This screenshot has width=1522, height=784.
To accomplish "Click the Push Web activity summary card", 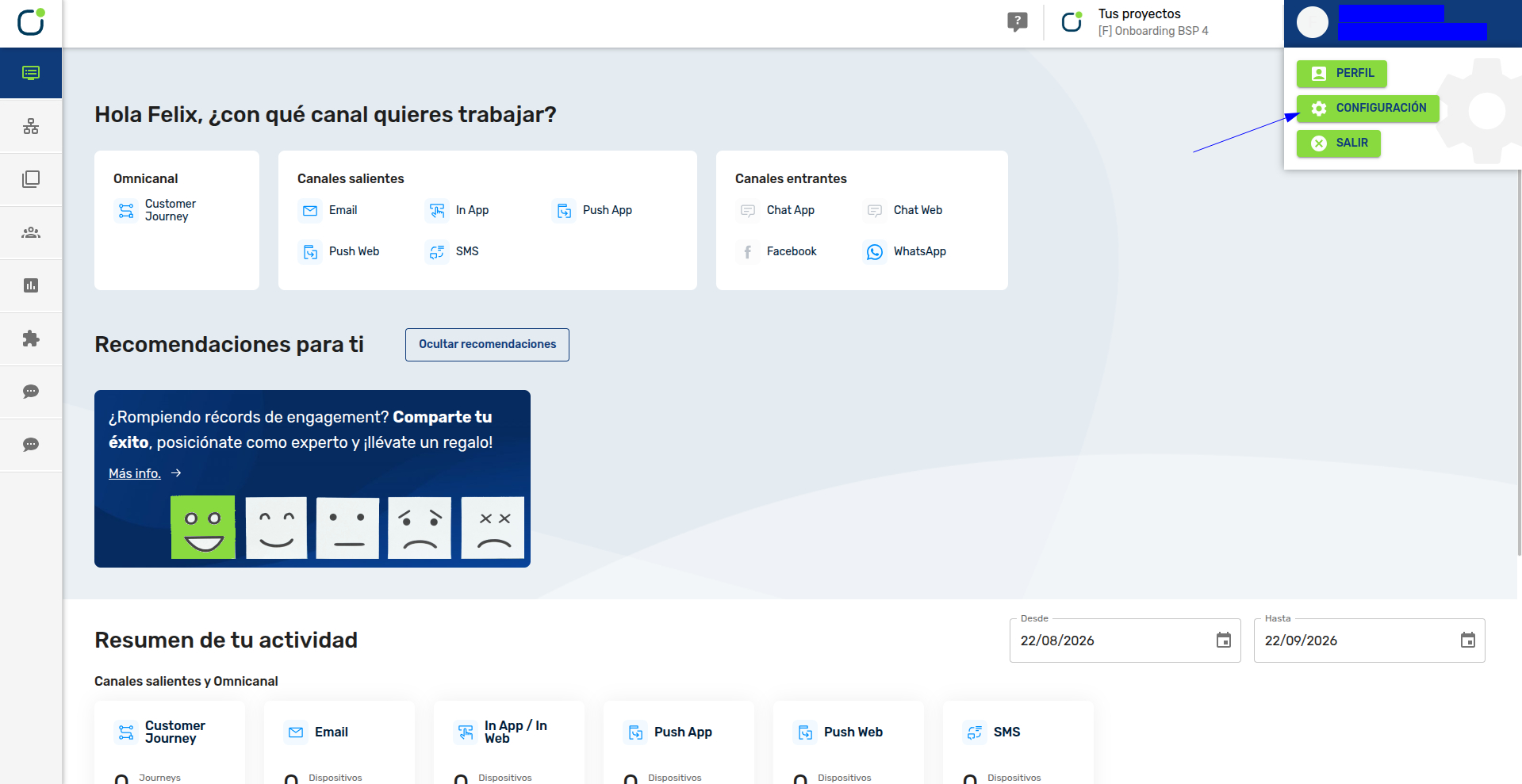I will [x=849, y=743].
